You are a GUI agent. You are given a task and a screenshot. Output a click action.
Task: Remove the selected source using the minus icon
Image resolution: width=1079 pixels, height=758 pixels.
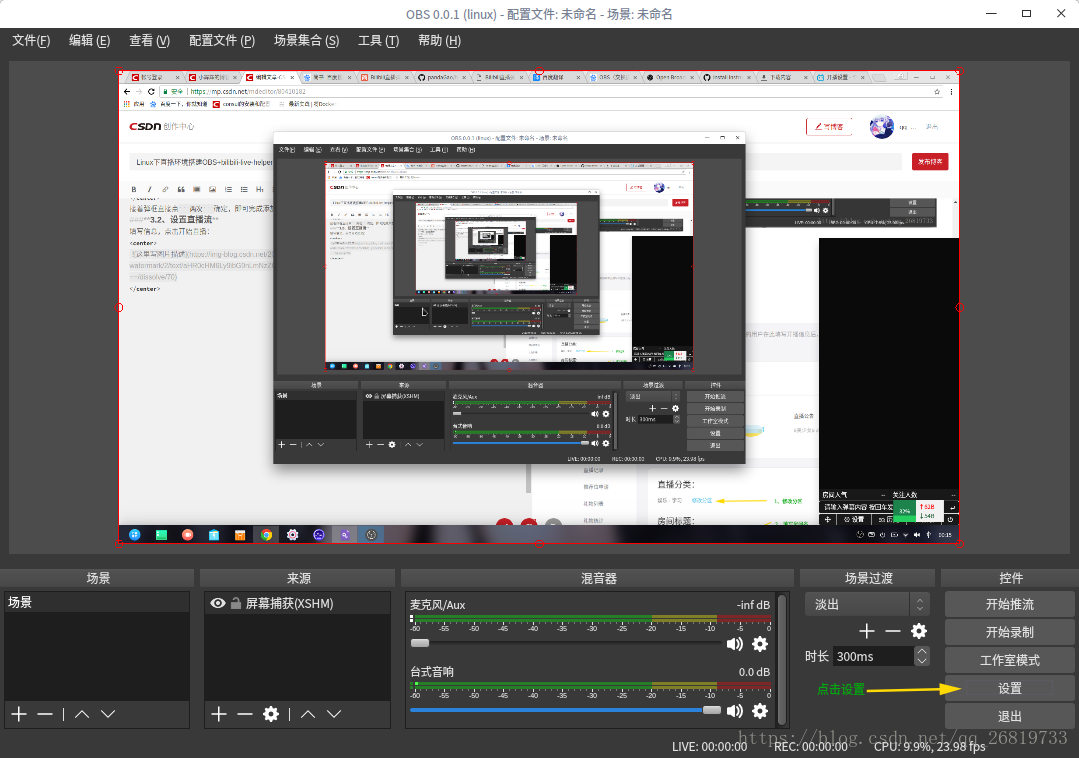(x=243, y=714)
